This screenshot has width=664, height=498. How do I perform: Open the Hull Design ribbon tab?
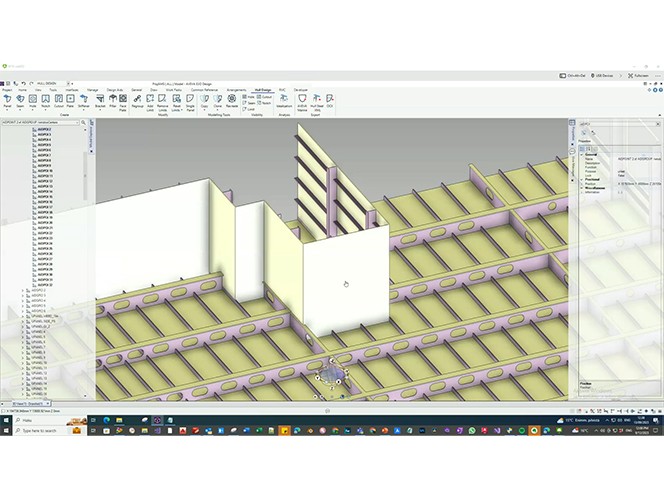(x=263, y=89)
